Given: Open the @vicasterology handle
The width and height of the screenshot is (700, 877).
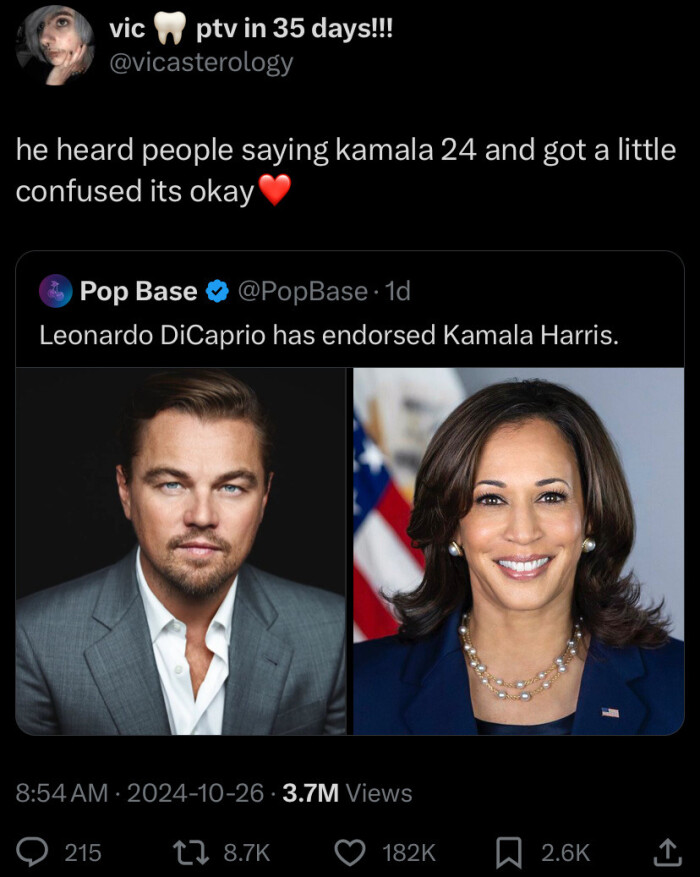Looking at the screenshot, I should pyautogui.click(x=200, y=62).
